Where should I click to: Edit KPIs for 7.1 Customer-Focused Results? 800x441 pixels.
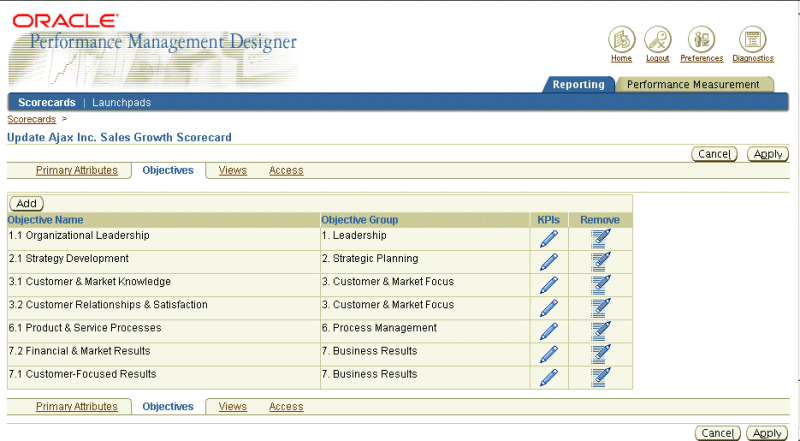click(x=548, y=378)
